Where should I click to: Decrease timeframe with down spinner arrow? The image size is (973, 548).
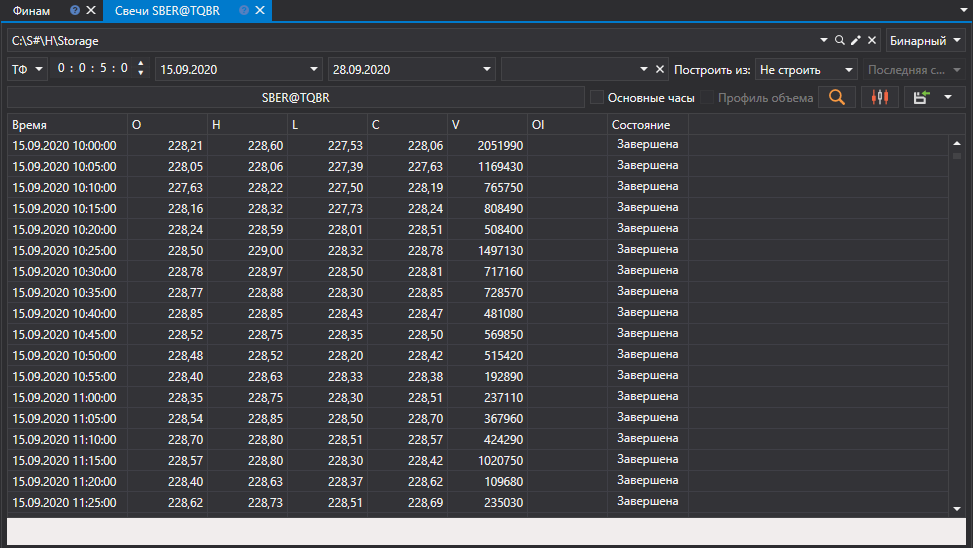click(141, 73)
